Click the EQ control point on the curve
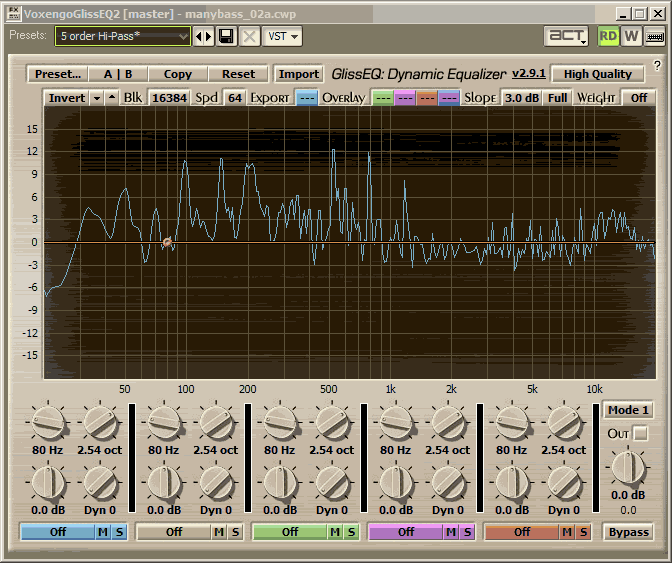 [x=167, y=242]
